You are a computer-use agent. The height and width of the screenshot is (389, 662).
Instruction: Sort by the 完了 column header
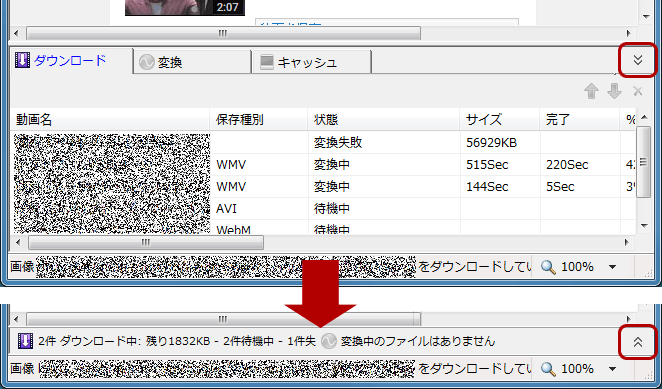click(580, 120)
